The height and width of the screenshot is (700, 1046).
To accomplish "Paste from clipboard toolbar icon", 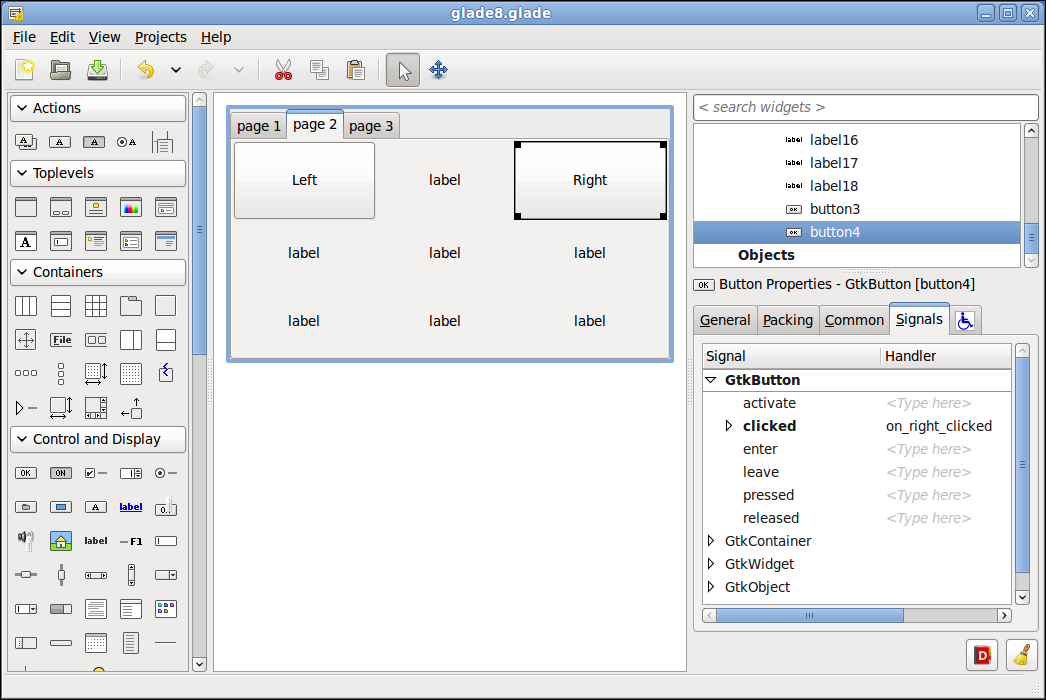I will (356, 69).
